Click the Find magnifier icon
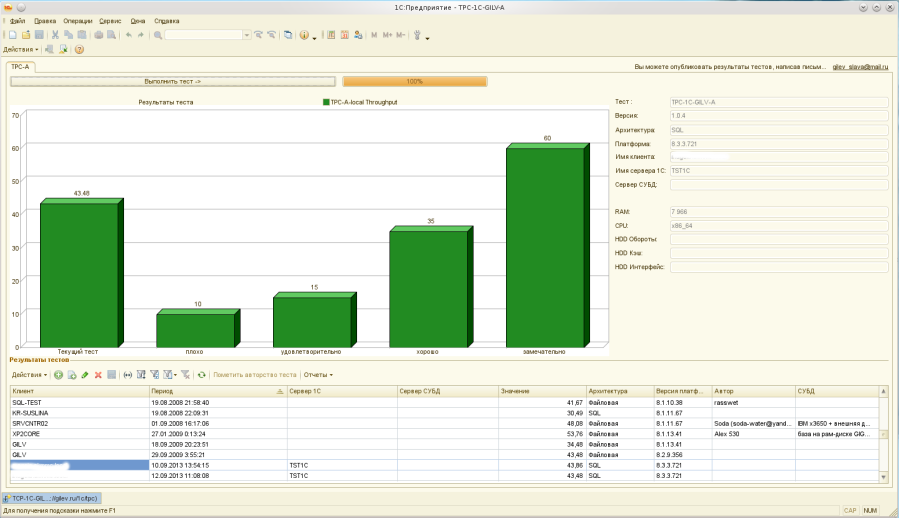The height and width of the screenshot is (518, 899). click(158, 35)
